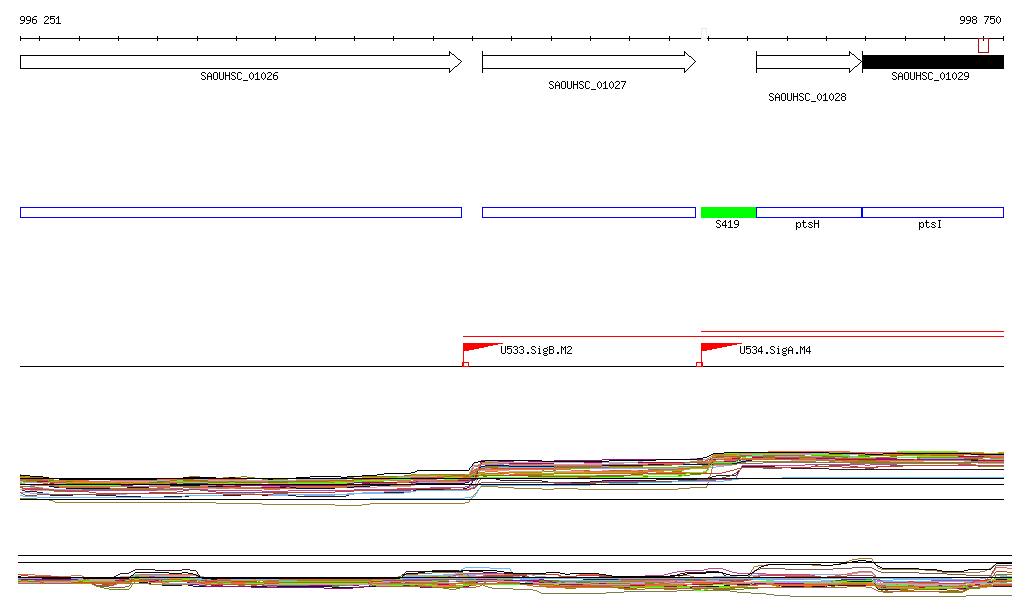Click the small red square at U534 base
1024x611 pixels.
(x=699, y=364)
